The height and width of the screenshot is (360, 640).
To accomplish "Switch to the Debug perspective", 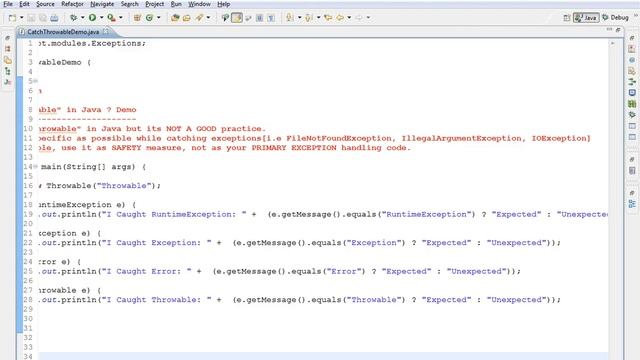I will pos(616,18).
